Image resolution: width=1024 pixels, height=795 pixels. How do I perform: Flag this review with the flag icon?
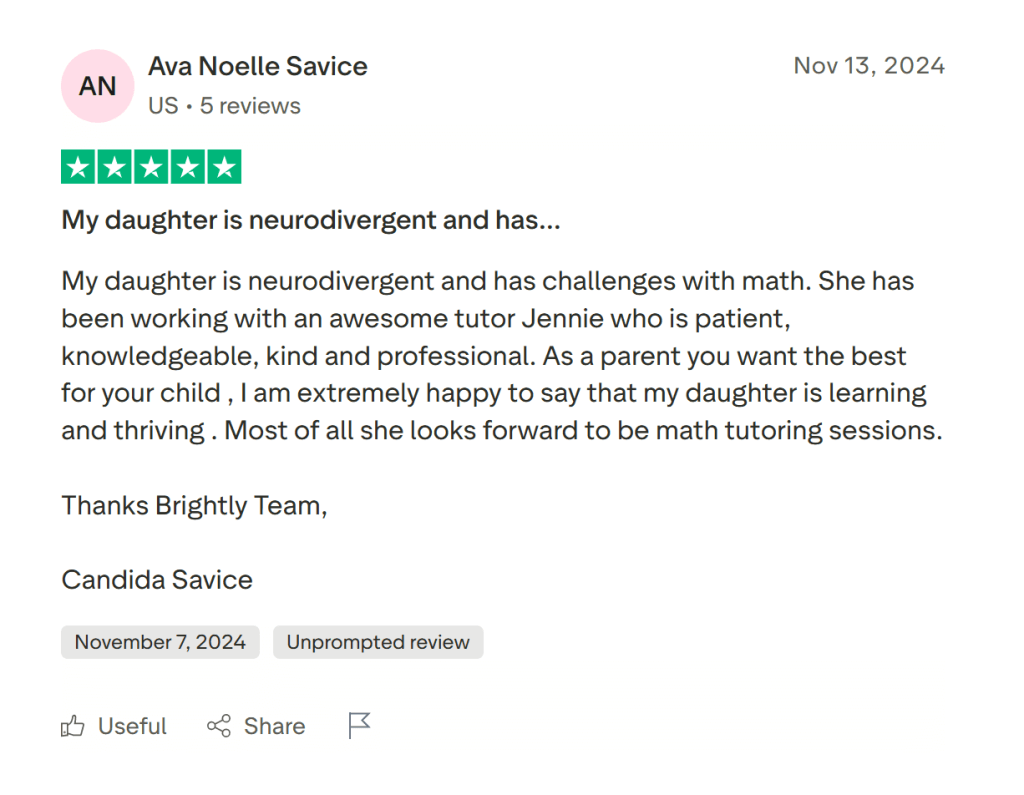pos(359,725)
